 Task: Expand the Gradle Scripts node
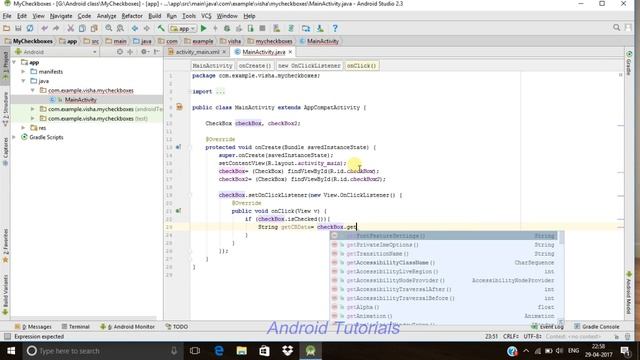(x=14, y=137)
